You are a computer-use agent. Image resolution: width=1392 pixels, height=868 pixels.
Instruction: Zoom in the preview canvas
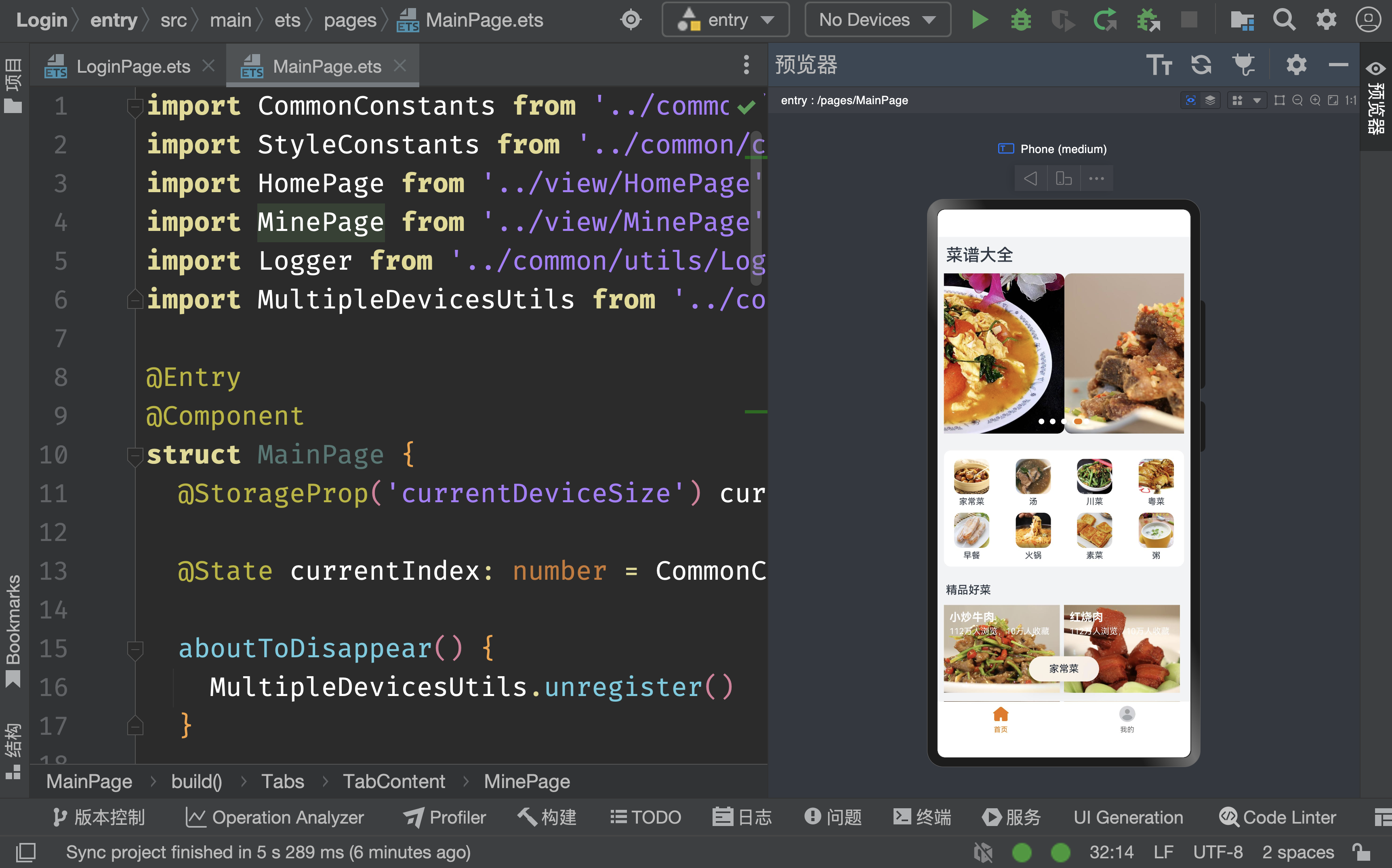coord(1315,101)
